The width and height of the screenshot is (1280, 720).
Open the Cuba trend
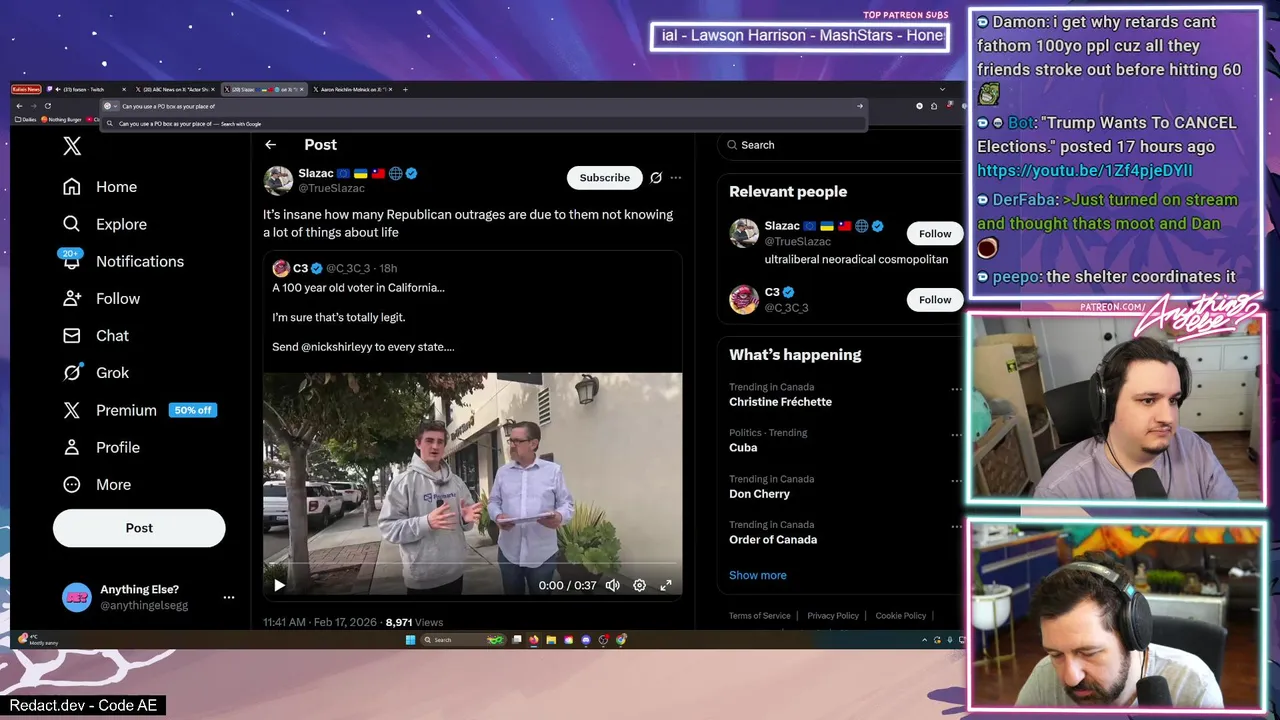[x=743, y=448]
